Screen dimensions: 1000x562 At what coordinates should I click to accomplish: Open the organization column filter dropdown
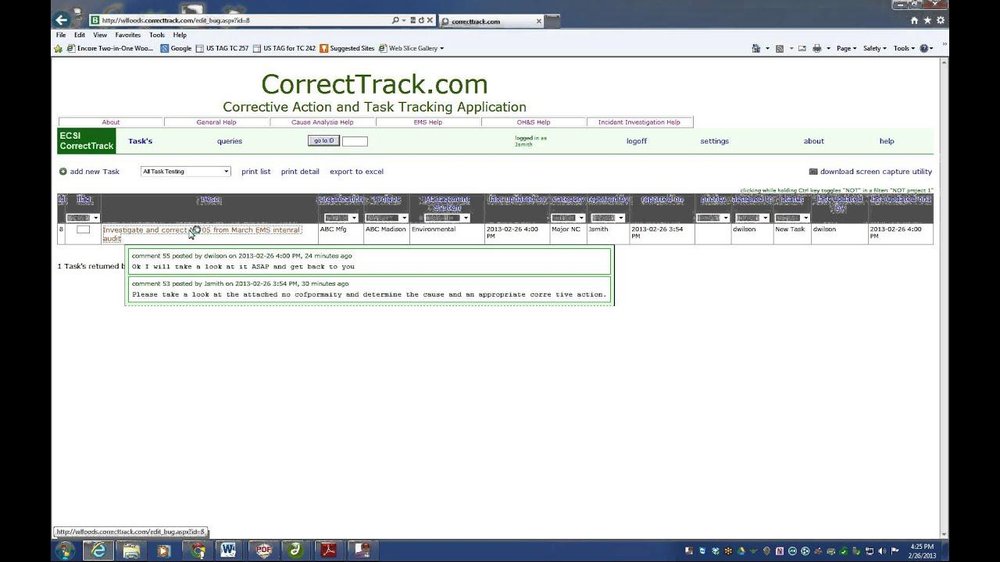[x=341, y=218]
